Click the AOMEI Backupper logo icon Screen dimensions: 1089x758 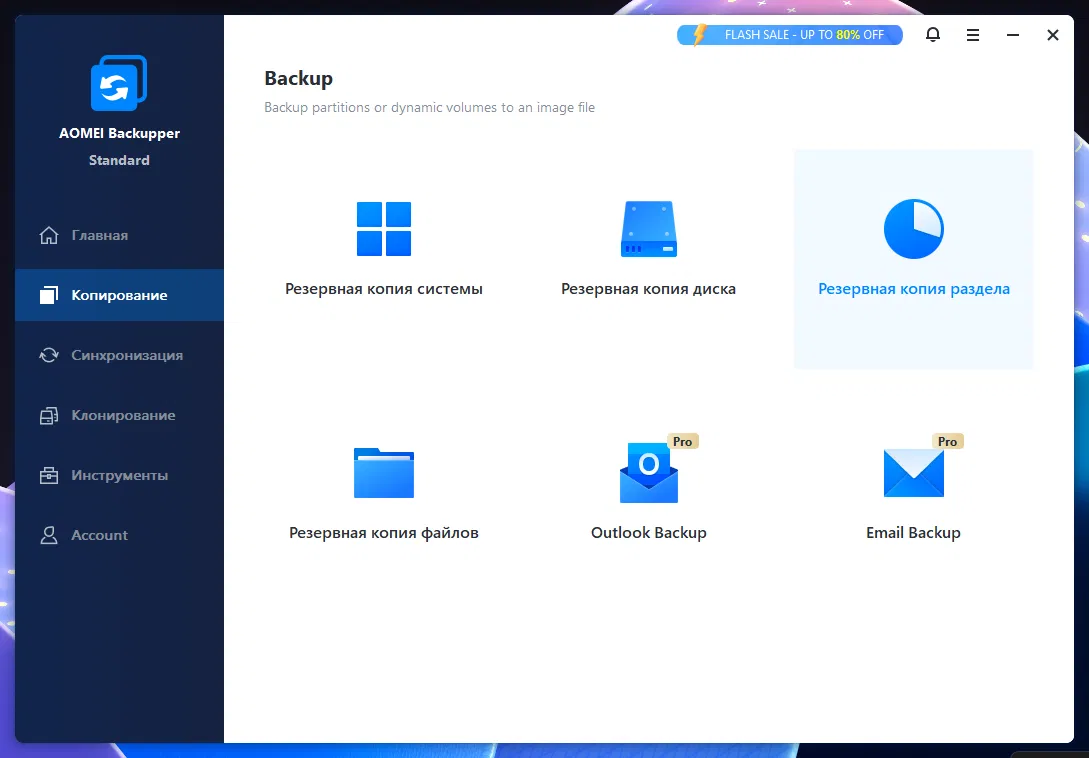tap(119, 83)
